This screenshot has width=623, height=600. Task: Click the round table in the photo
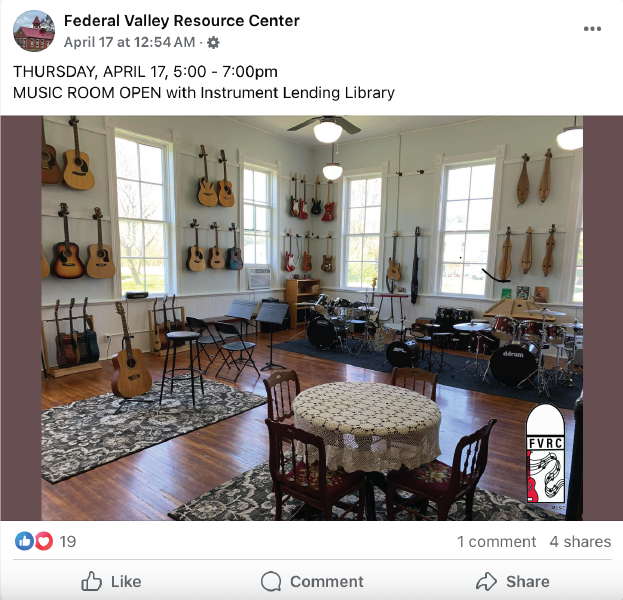pos(367,425)
